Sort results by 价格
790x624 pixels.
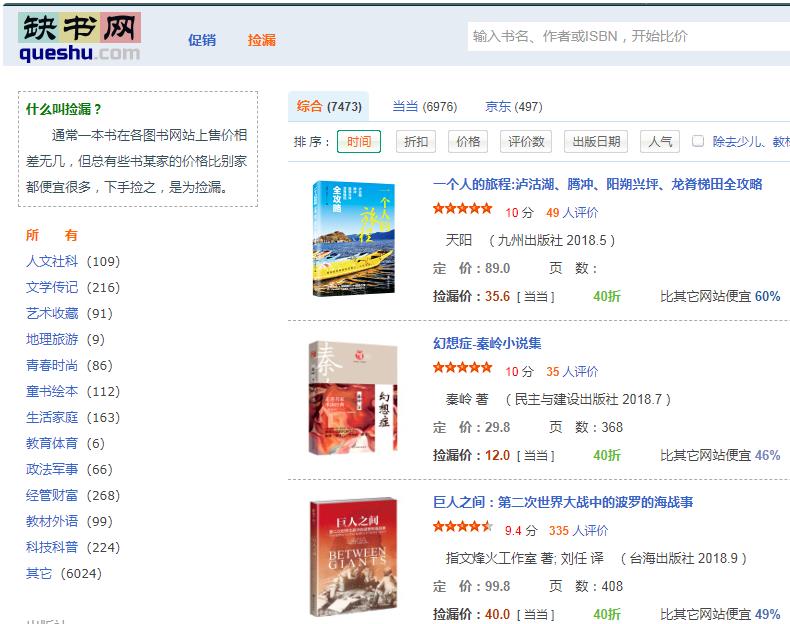[468, 142]
